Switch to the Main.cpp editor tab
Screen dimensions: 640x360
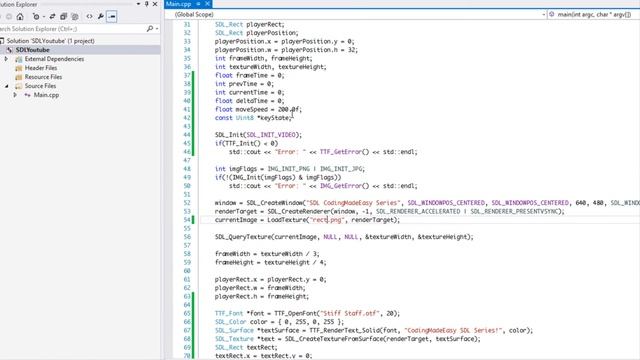point(179,4)
